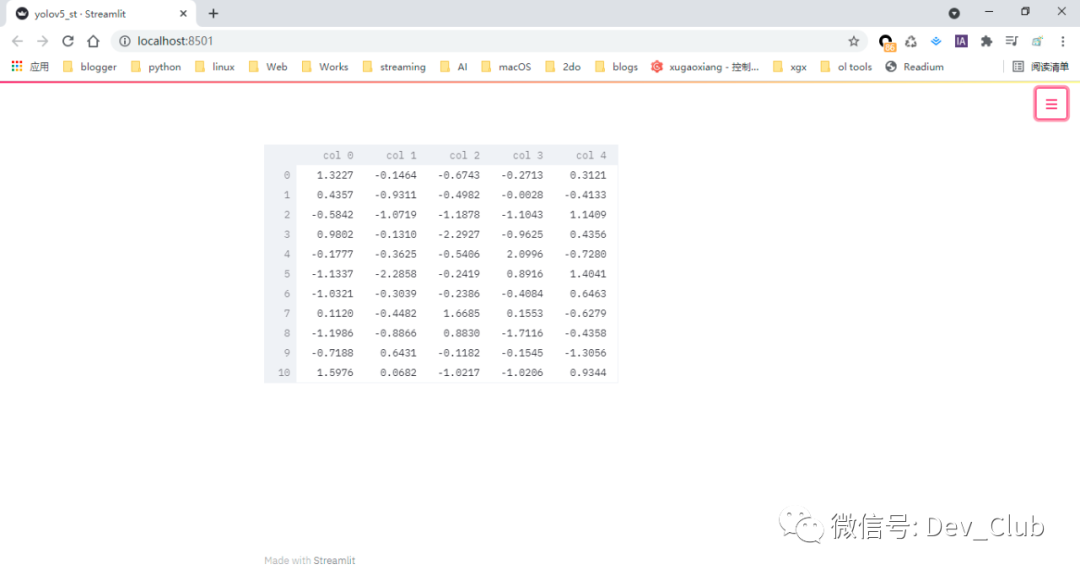Open the Works bookmark folder
This screenshot has height=575, width=1080.
point(325,67)
